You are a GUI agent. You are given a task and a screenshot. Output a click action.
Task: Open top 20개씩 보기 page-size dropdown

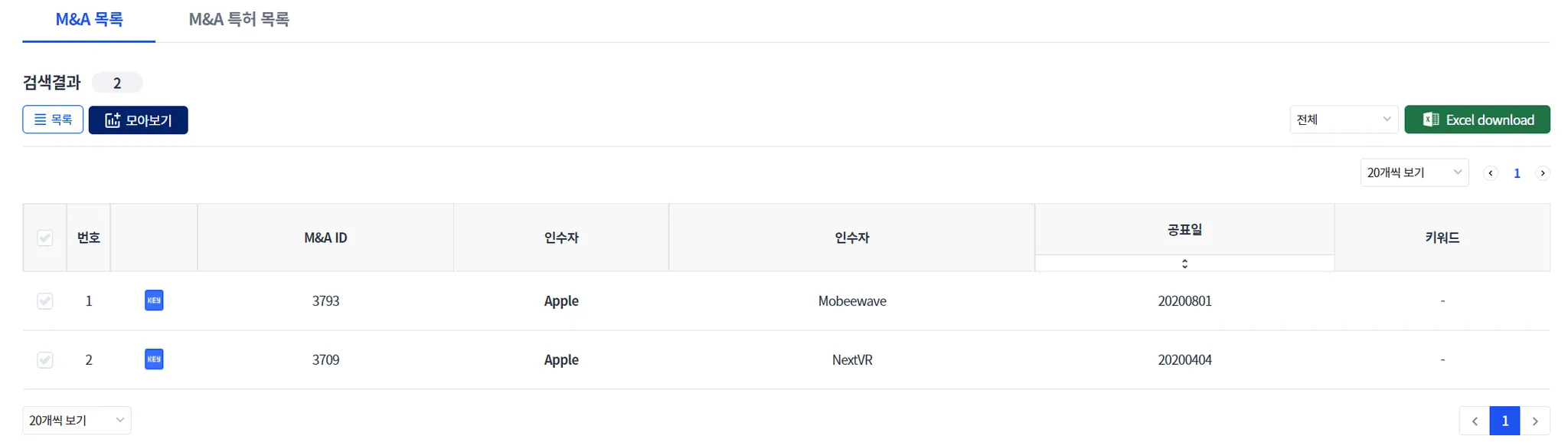click(1414, 172)
